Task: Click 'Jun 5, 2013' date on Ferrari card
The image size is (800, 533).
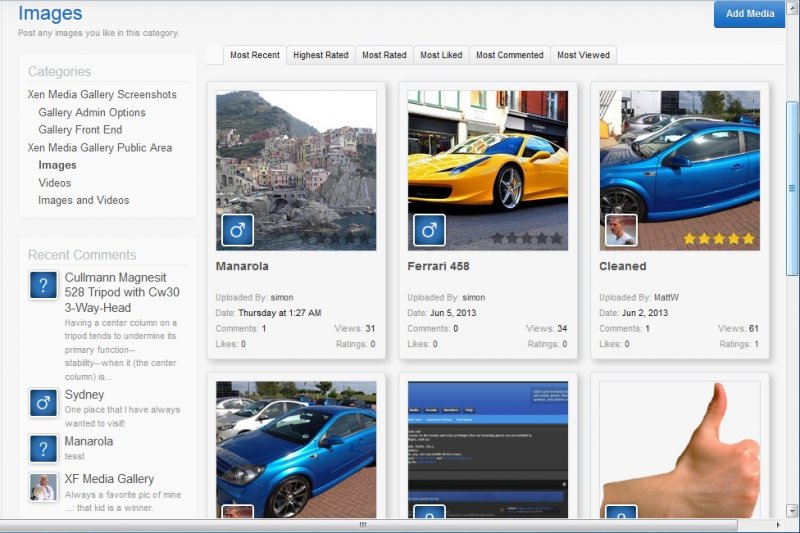Action: (x=453, y=313)
